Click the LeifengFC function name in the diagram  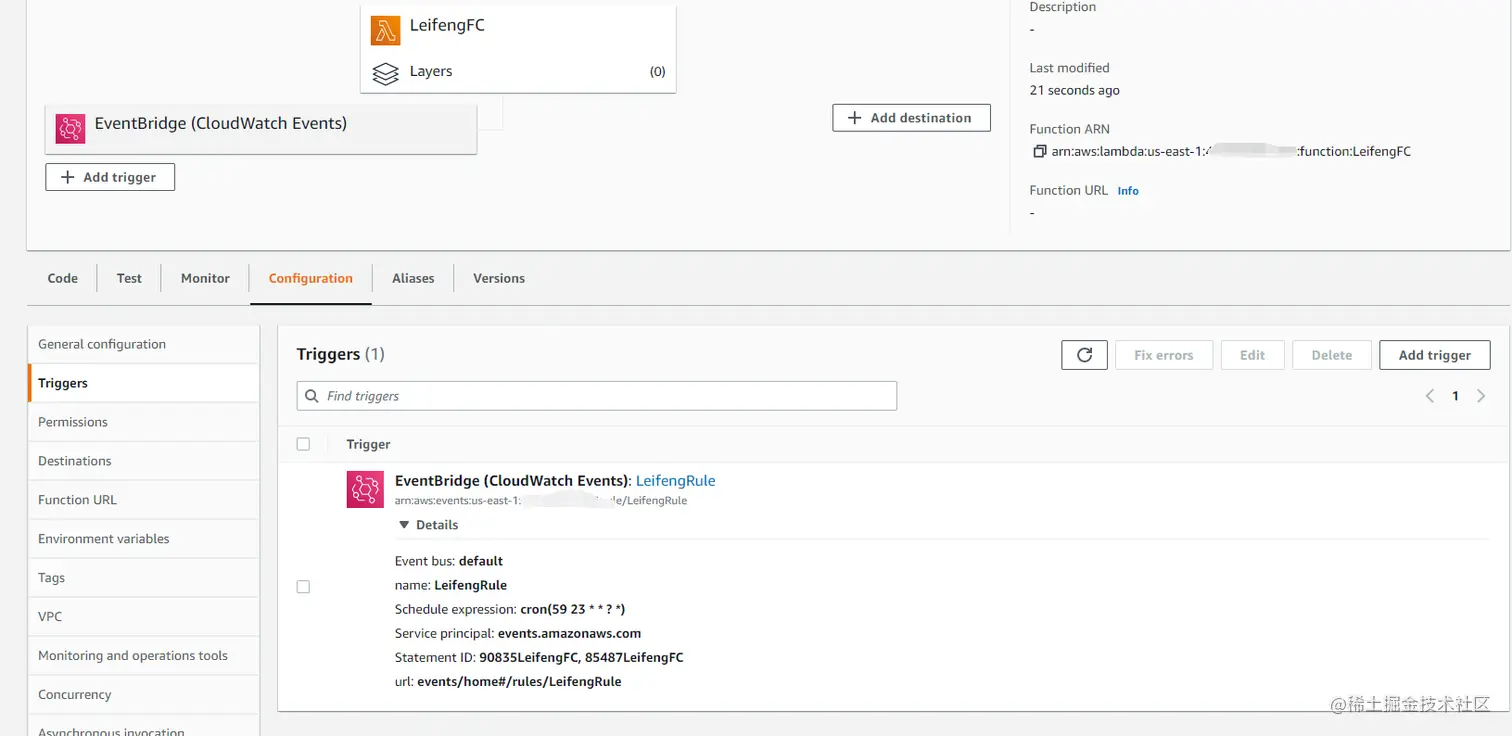coord(447,26)
